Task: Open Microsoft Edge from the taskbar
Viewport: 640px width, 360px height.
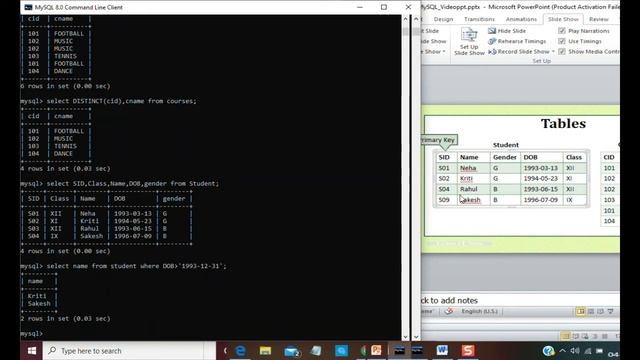Action: pyautogui.click(x=240, y=351)
